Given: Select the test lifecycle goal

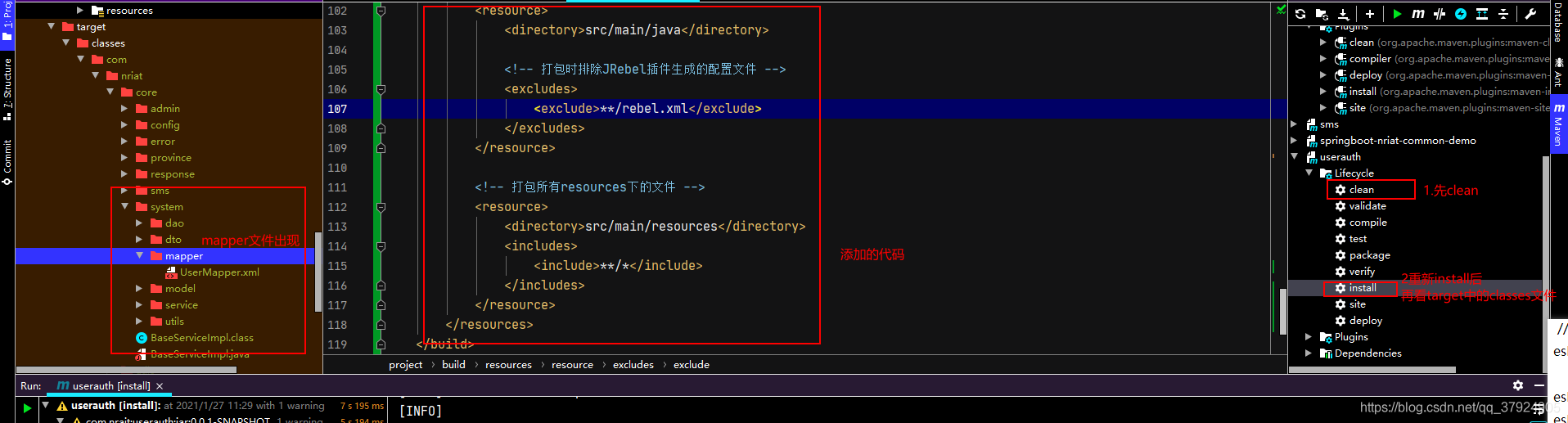Looking at the screenshot, I should pos(1358,239).
